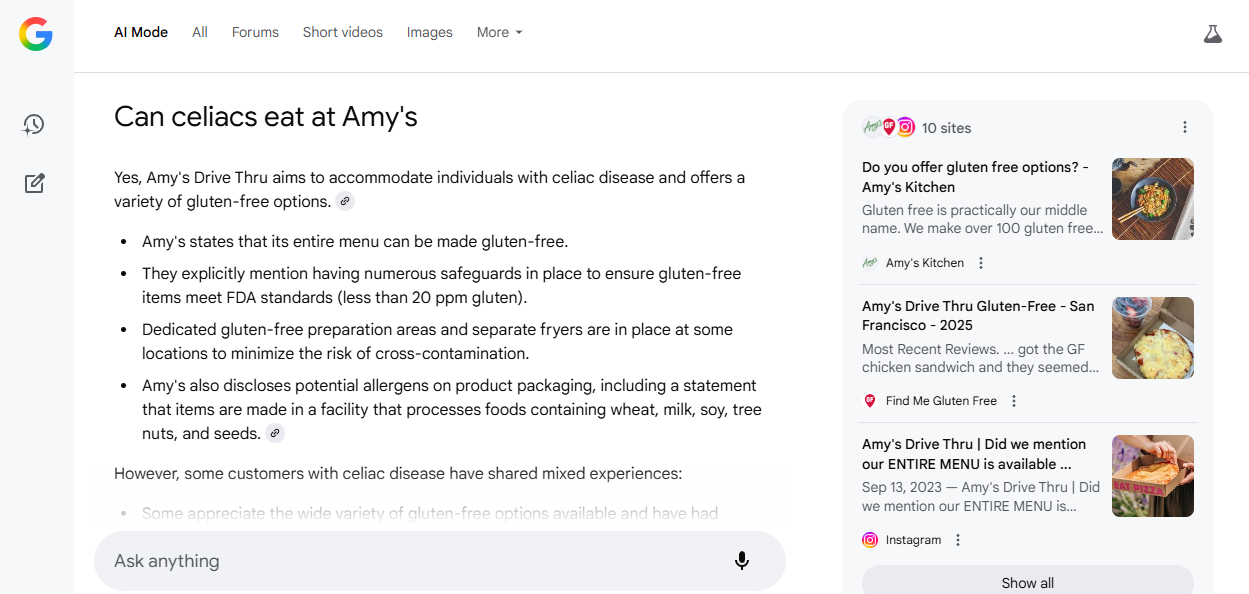Click bullet about dedicated gluten-free preparation areas
The image size is (1249, 594).
437,341
